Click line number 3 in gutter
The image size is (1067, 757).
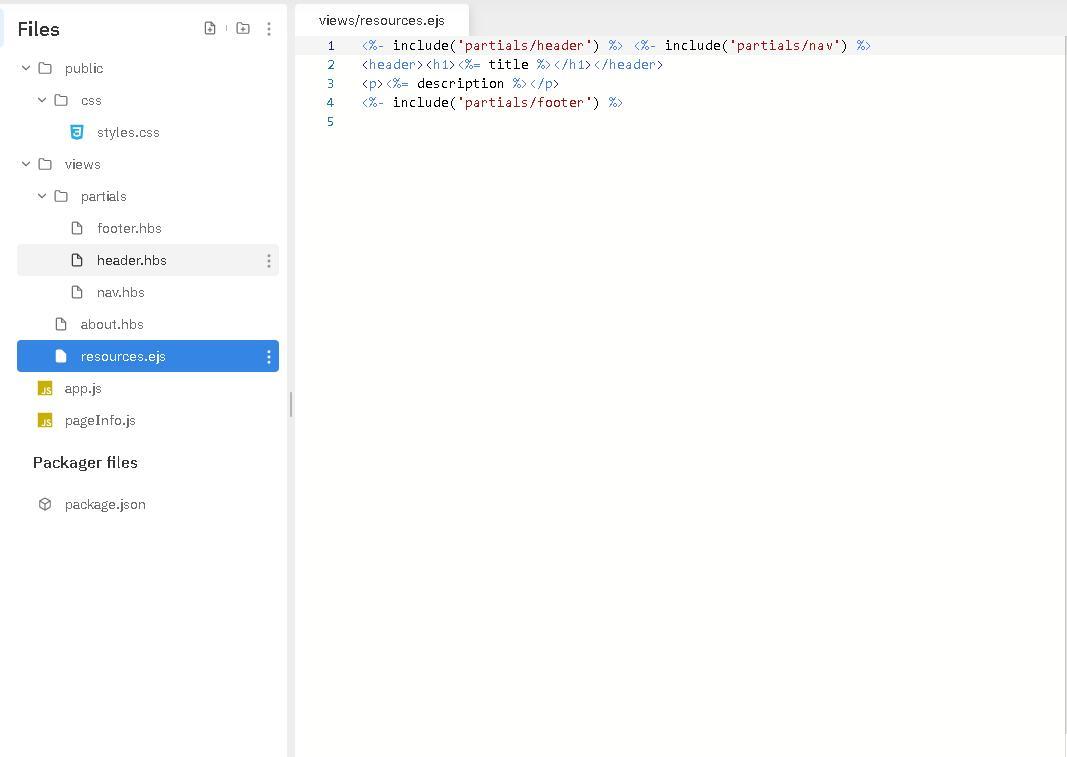[331, 84]
